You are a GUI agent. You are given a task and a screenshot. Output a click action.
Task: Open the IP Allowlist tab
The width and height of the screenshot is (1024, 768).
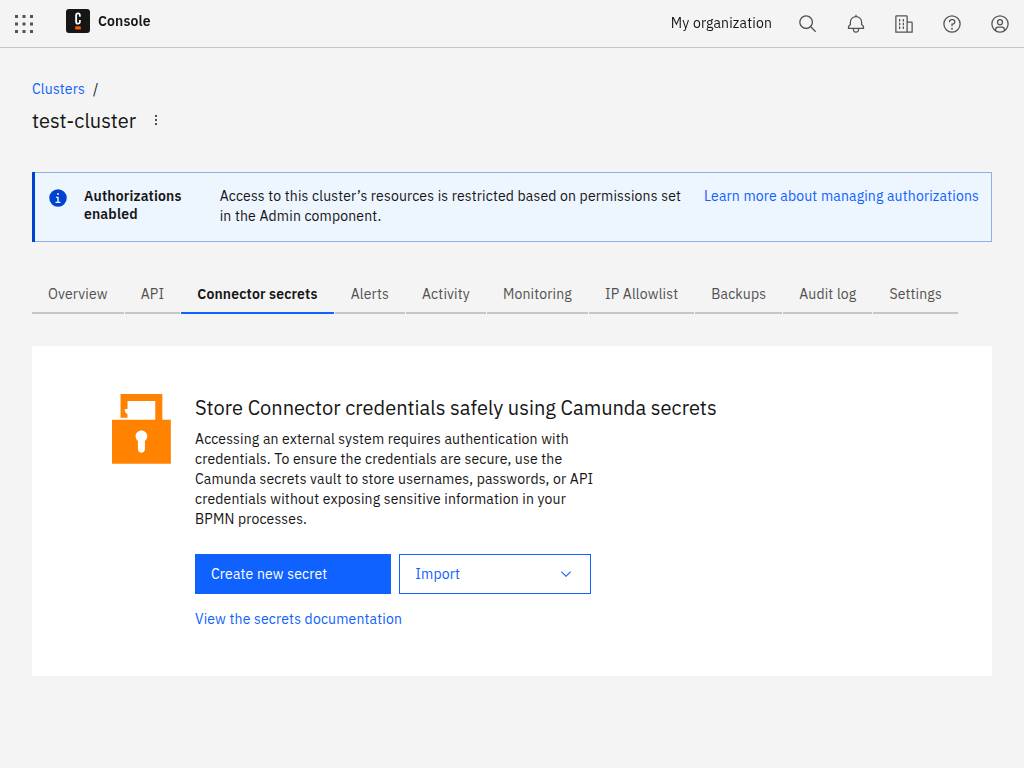click(641, 294)
